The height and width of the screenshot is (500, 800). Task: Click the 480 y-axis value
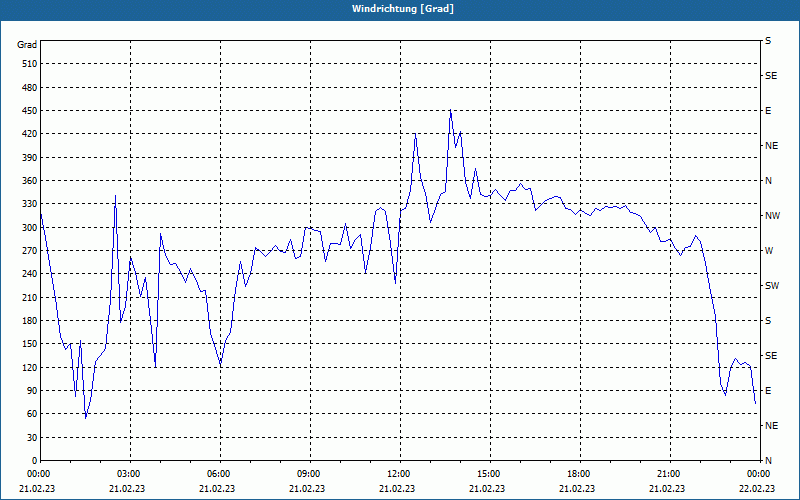(30, 88)
